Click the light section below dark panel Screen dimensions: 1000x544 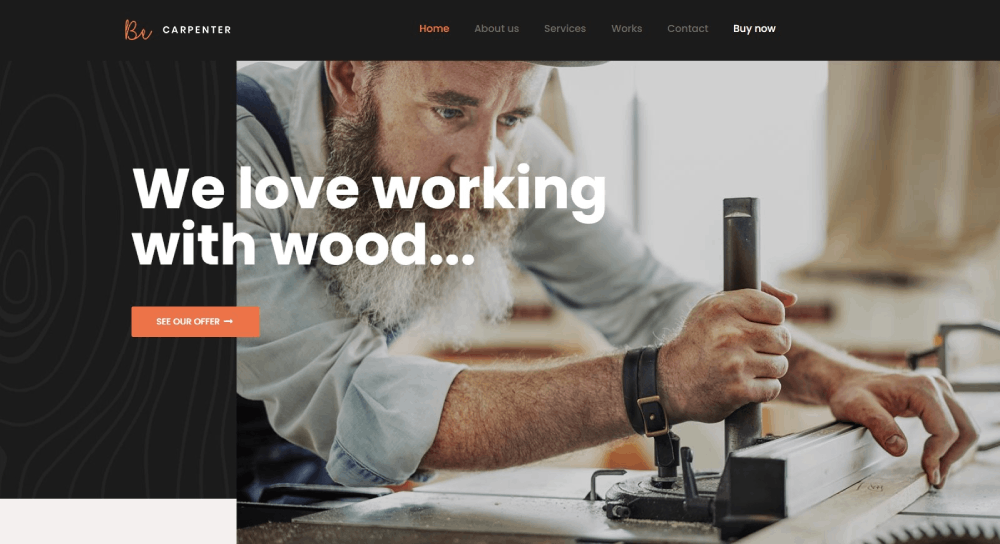[118, 521]
